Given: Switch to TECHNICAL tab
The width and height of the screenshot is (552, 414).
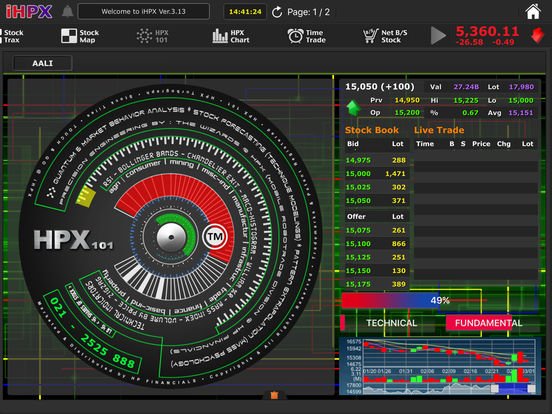Looking at the screenshot, I should (391, 323).
